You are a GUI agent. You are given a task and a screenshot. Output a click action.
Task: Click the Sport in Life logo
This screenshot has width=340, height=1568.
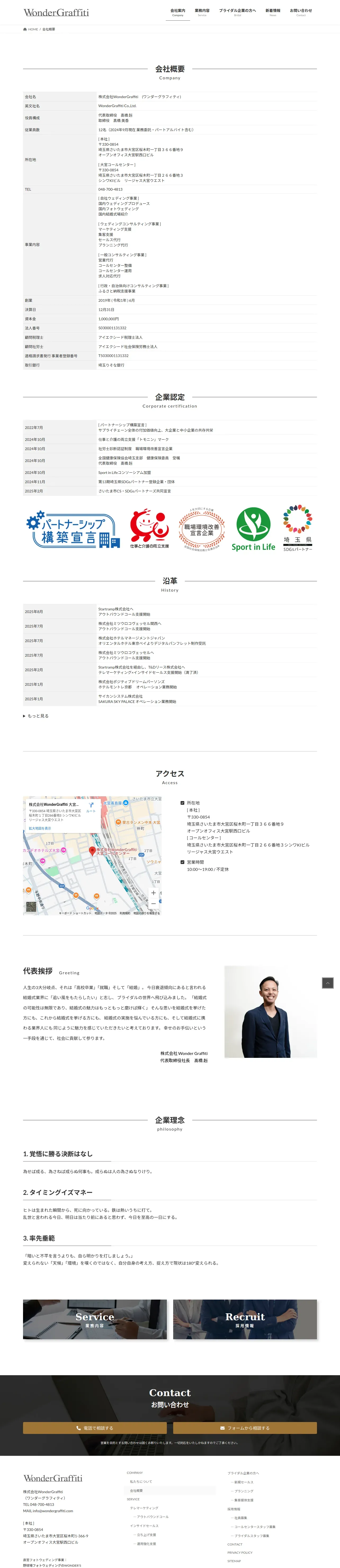(253, 529)
